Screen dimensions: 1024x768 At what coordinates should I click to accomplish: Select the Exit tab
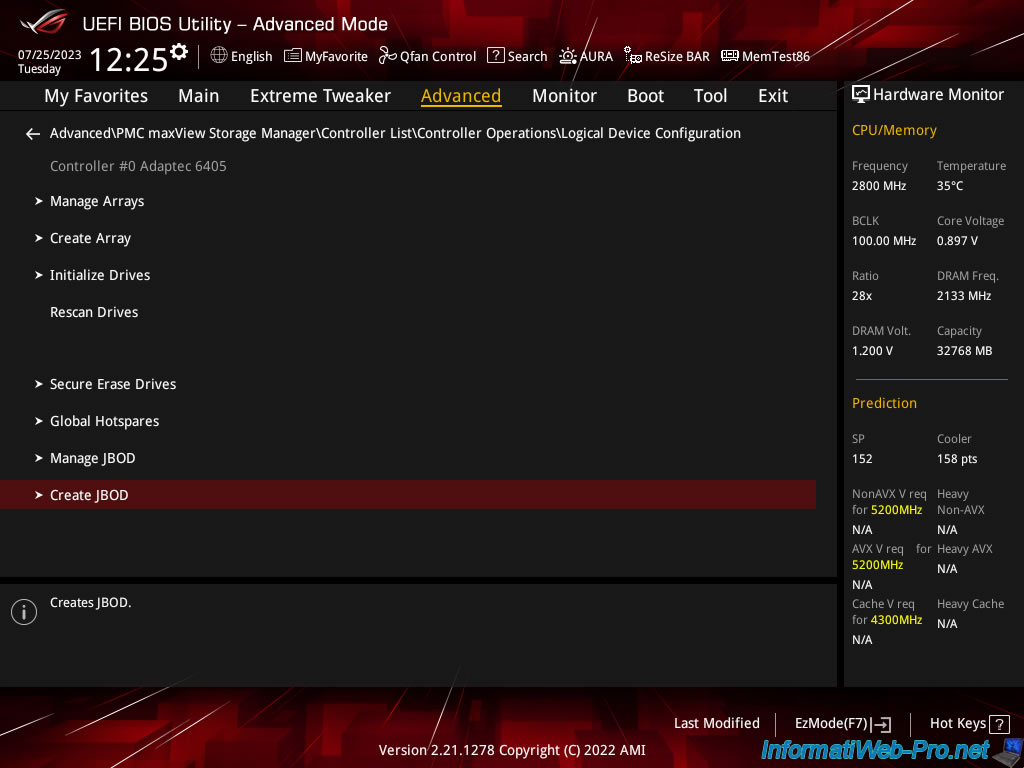coord(773,96)
